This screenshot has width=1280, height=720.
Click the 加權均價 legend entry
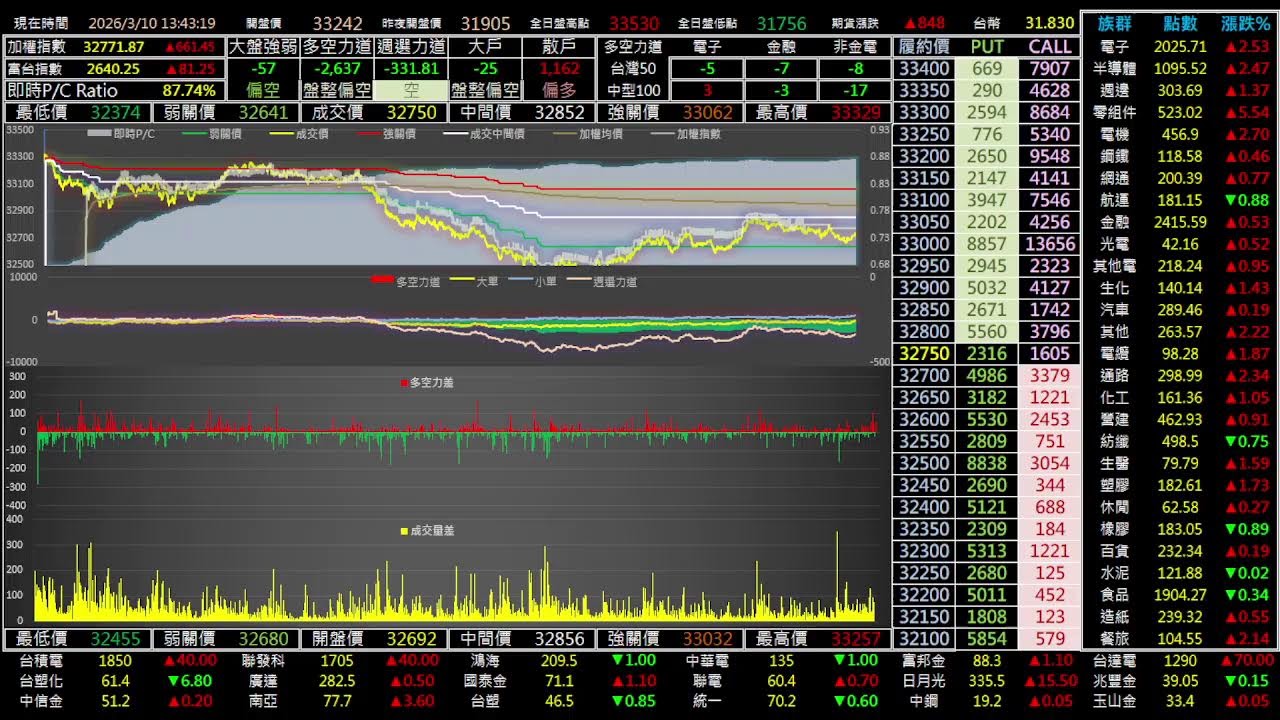coord(587,134)
